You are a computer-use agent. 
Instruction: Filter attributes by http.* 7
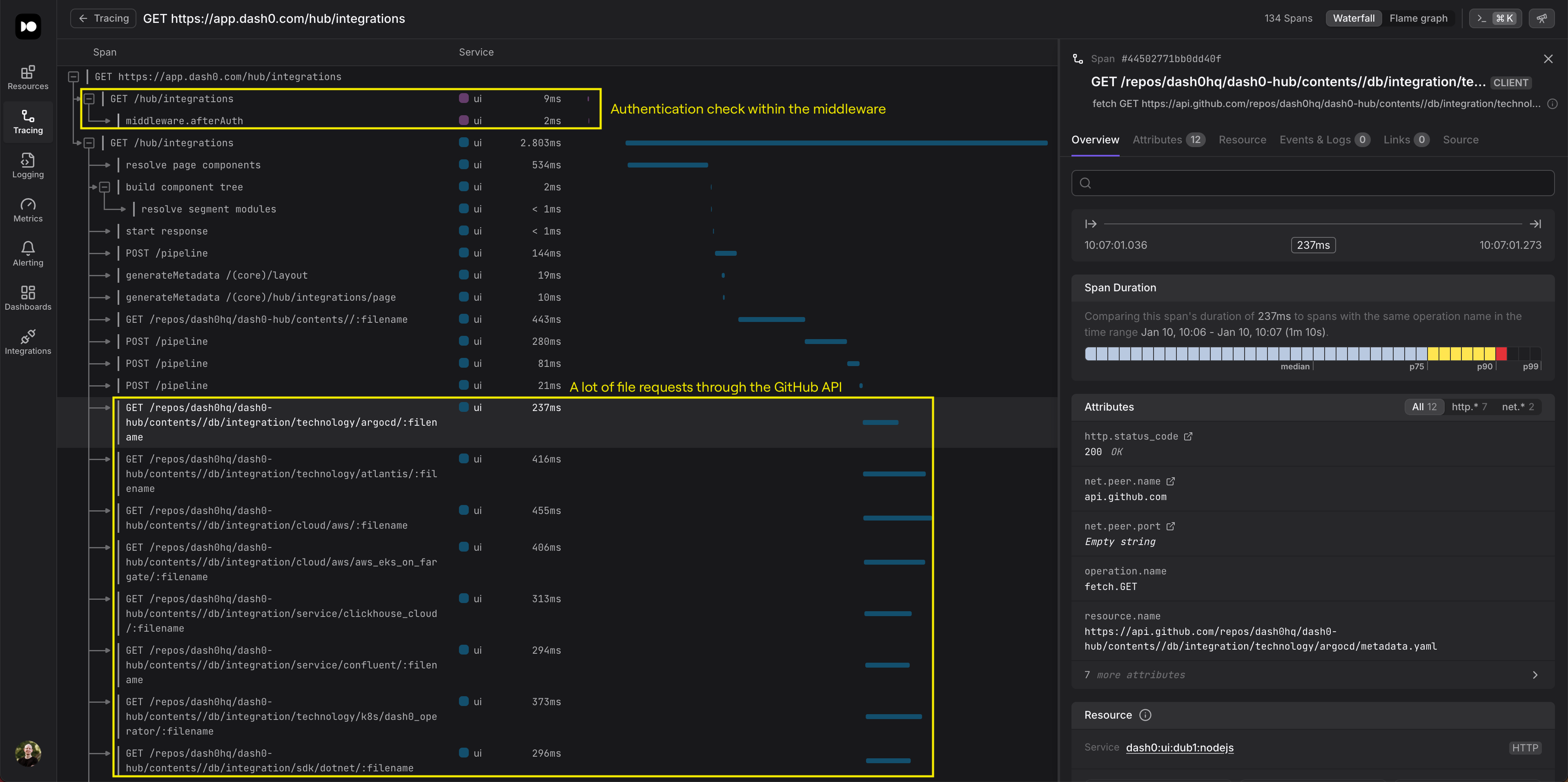[x=1469, y=407]
